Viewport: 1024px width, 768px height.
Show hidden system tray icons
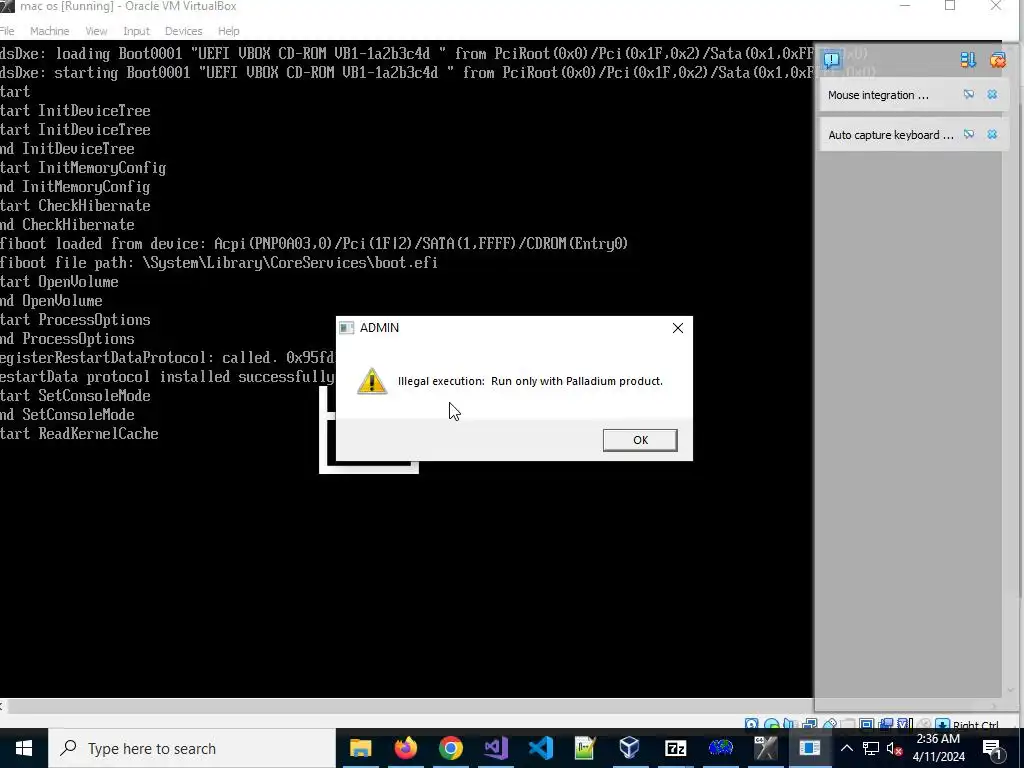click(x=846, y=748)
